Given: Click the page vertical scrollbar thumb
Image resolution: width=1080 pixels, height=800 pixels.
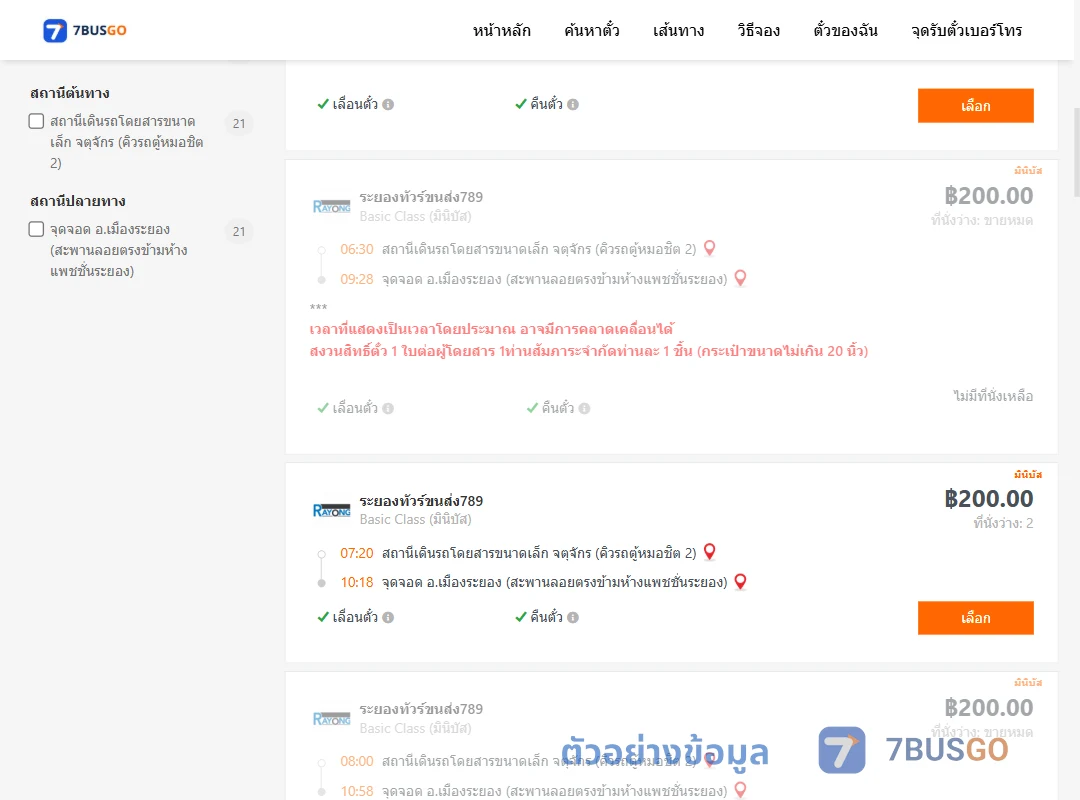Looking at the screenshot, I should (x=1077, y=152).
